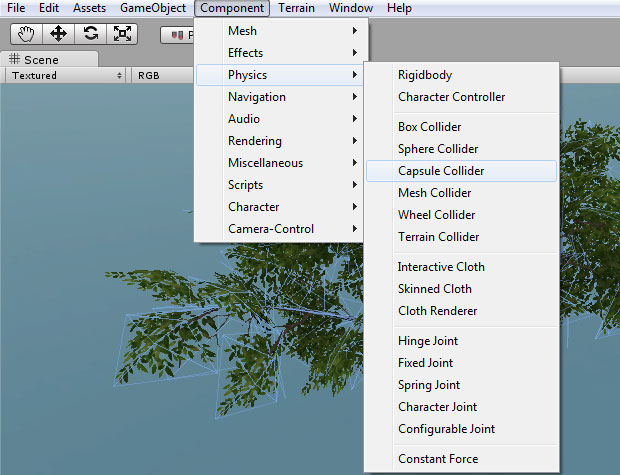
Task: Open the Textured draw mode dropdown
Action: (x=66, y=75)
